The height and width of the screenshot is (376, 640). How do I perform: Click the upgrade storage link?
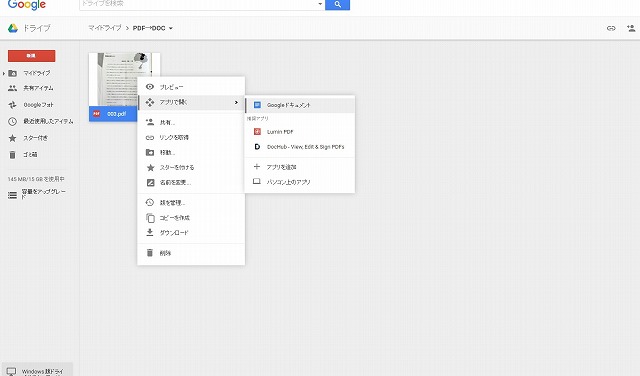(x=43, y=194)
